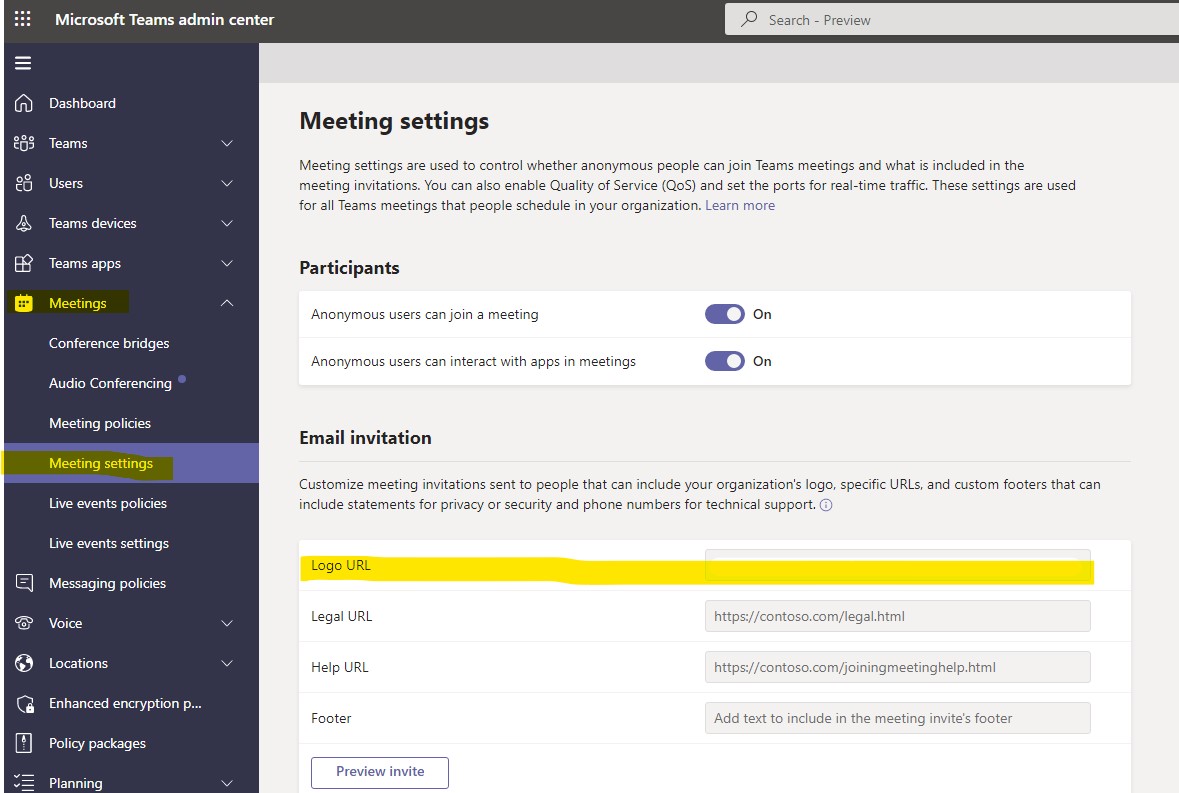Open Messaging policies
The image size is (1179, 793).
108,583
